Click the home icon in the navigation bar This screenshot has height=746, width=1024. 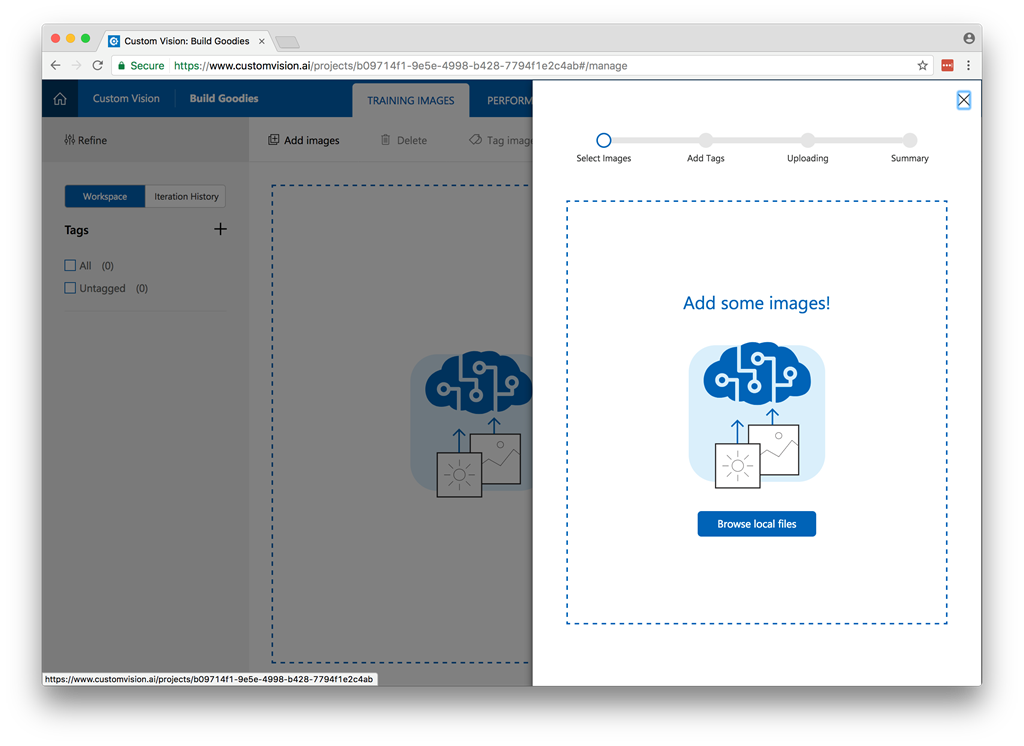(x=60, y=99)
